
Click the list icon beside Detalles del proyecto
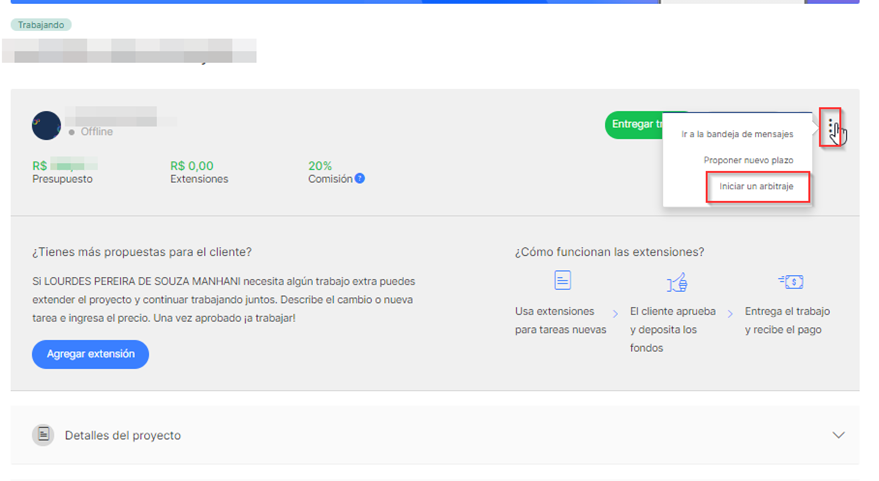pos(43,435)
